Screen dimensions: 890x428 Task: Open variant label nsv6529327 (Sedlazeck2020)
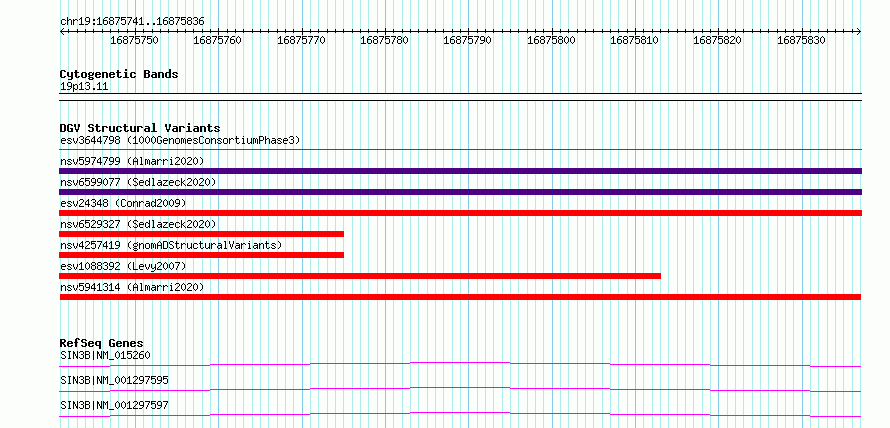[x=138, y=224]
